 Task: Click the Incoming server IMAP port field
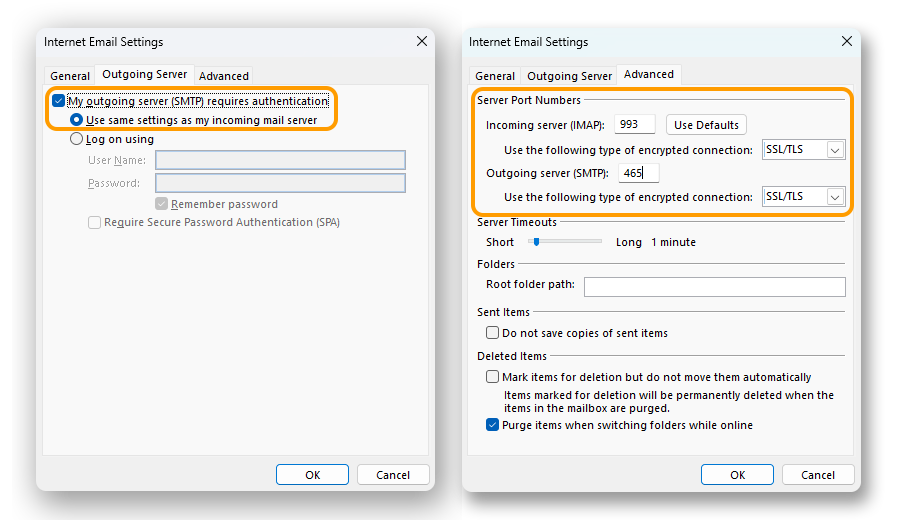tap(634, 125)
